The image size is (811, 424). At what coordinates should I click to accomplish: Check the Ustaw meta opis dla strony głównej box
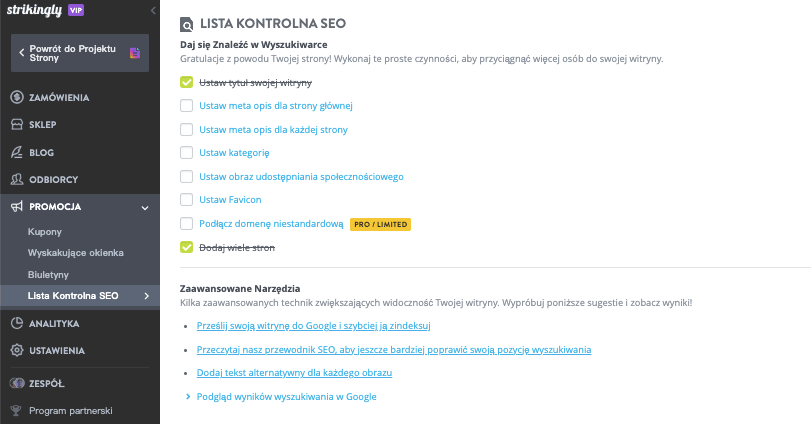click(186, 105)
